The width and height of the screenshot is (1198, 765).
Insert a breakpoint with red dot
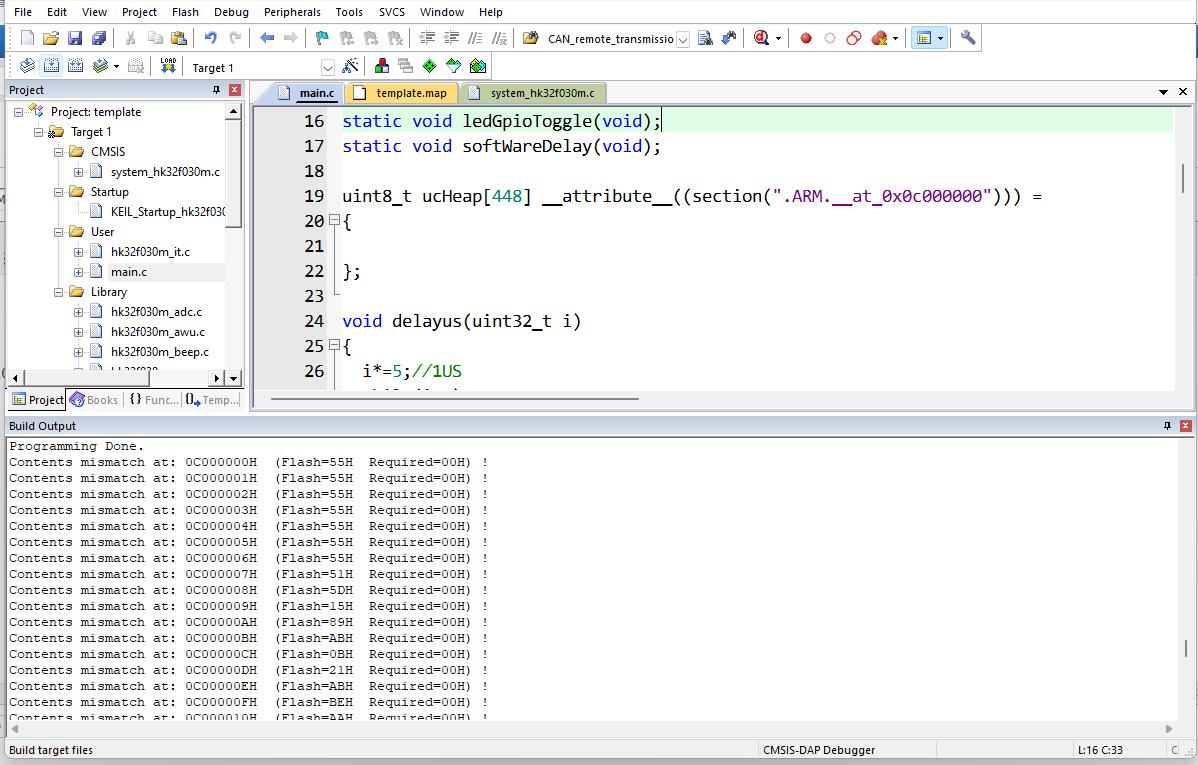(805, 38)
